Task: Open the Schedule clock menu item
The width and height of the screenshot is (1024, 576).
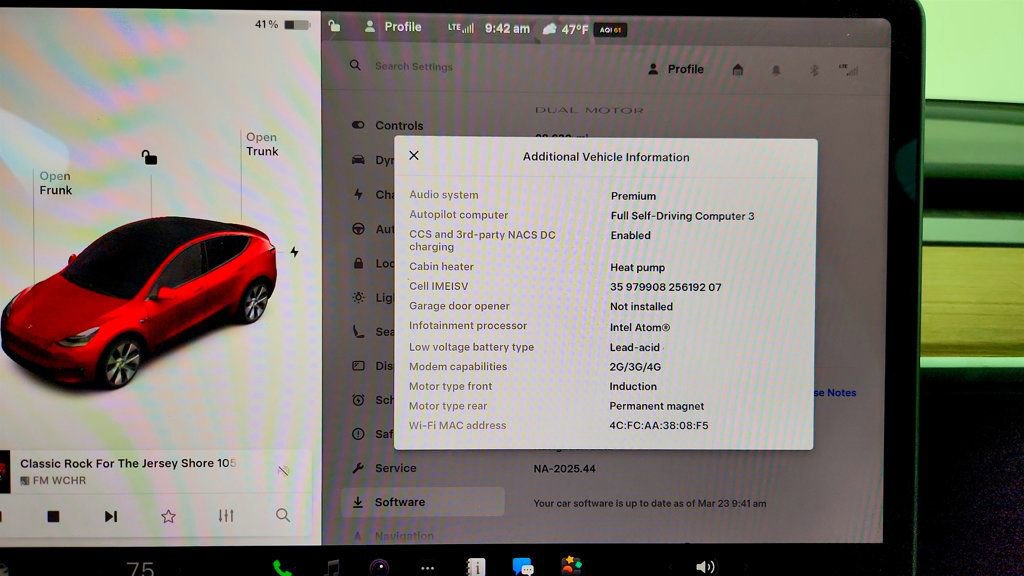Action: click(372, 400)
